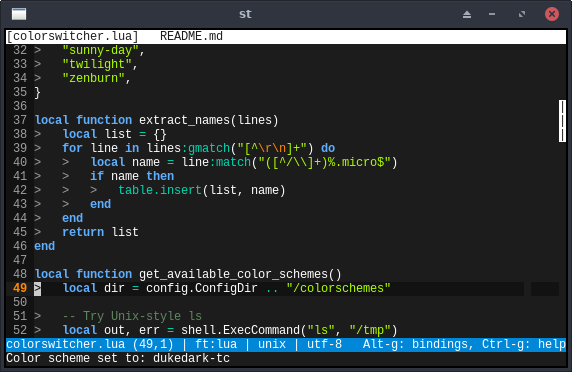Click the "/tmp" string argument
Image resolution: width=572 pixels, height=372 pixels.
[370, 330]
